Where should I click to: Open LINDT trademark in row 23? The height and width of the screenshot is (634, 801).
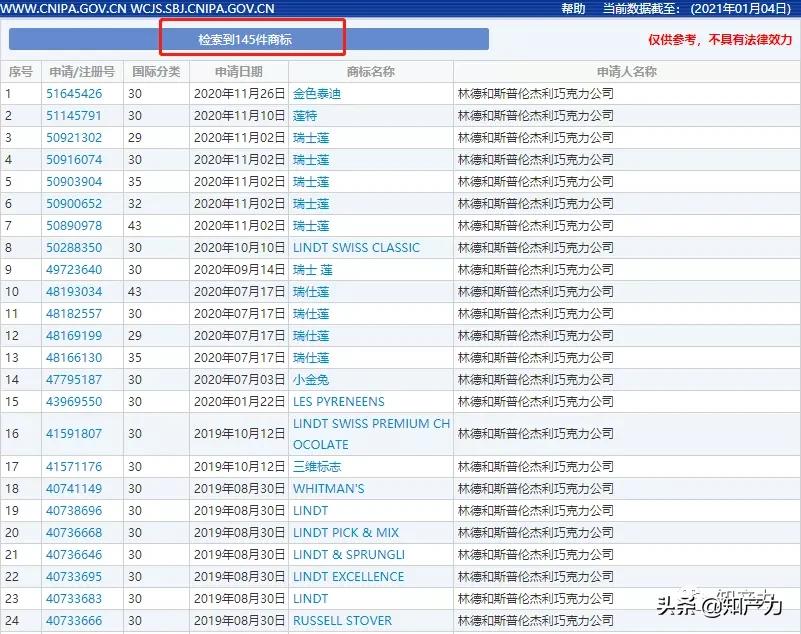(311, 598)
